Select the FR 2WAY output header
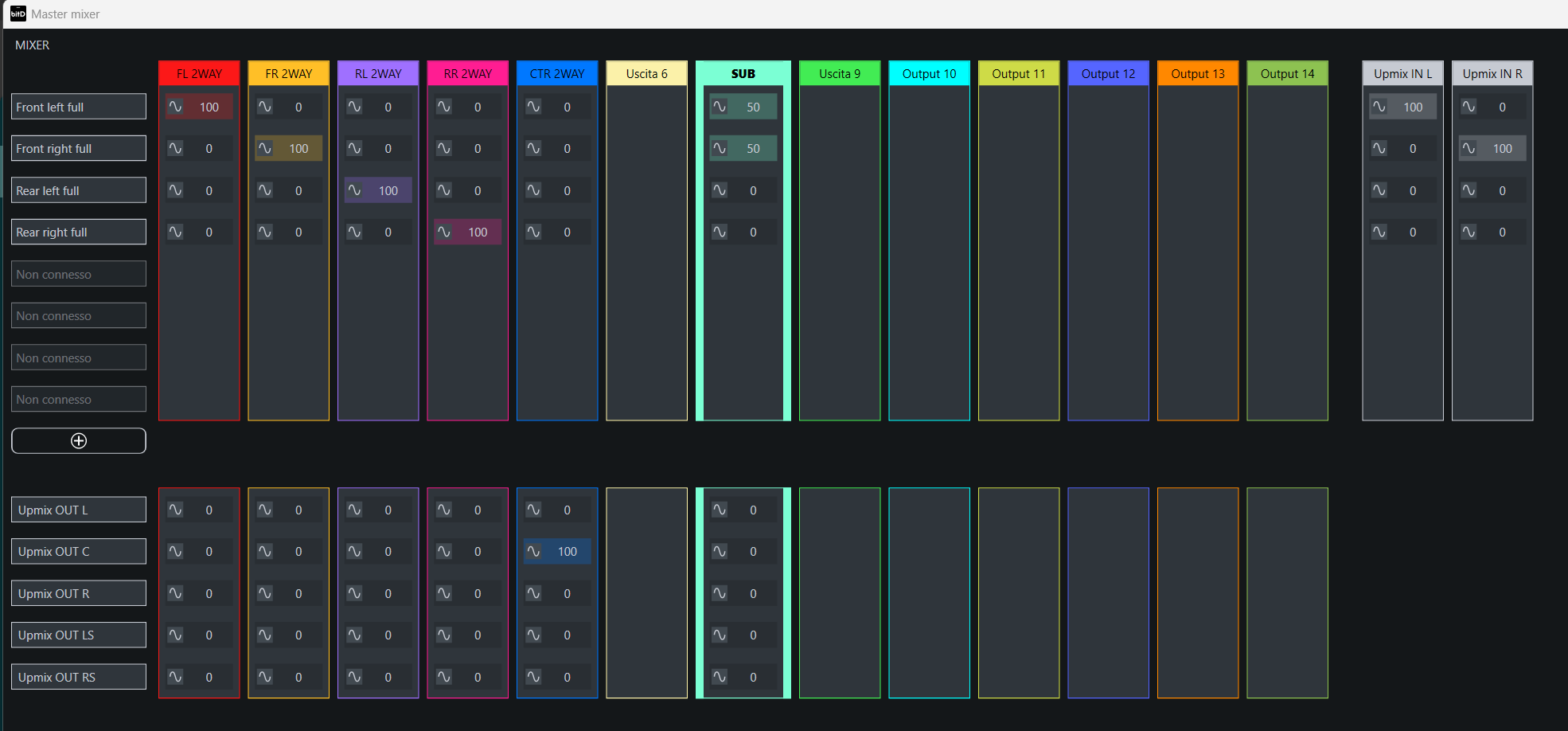The width and height of the screenshot is (1568, 731). (x=289, y=73)
